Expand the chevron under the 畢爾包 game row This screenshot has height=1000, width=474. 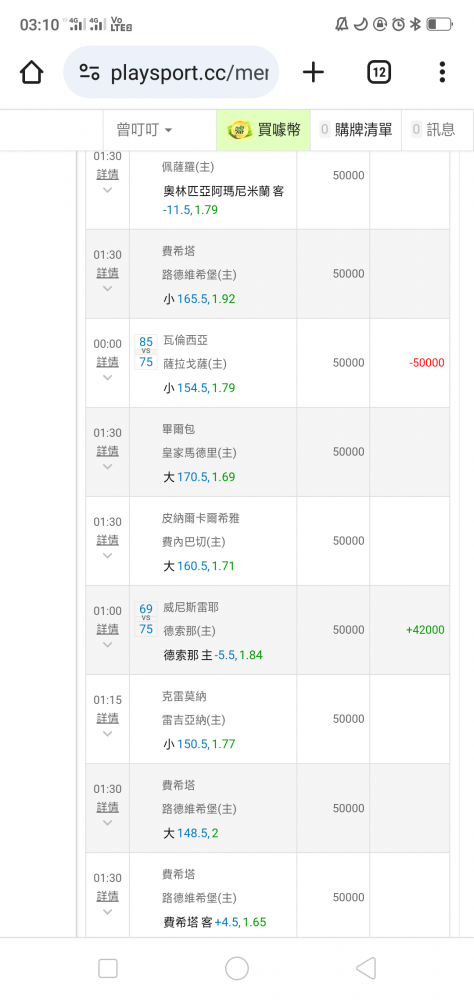point(107,466)
